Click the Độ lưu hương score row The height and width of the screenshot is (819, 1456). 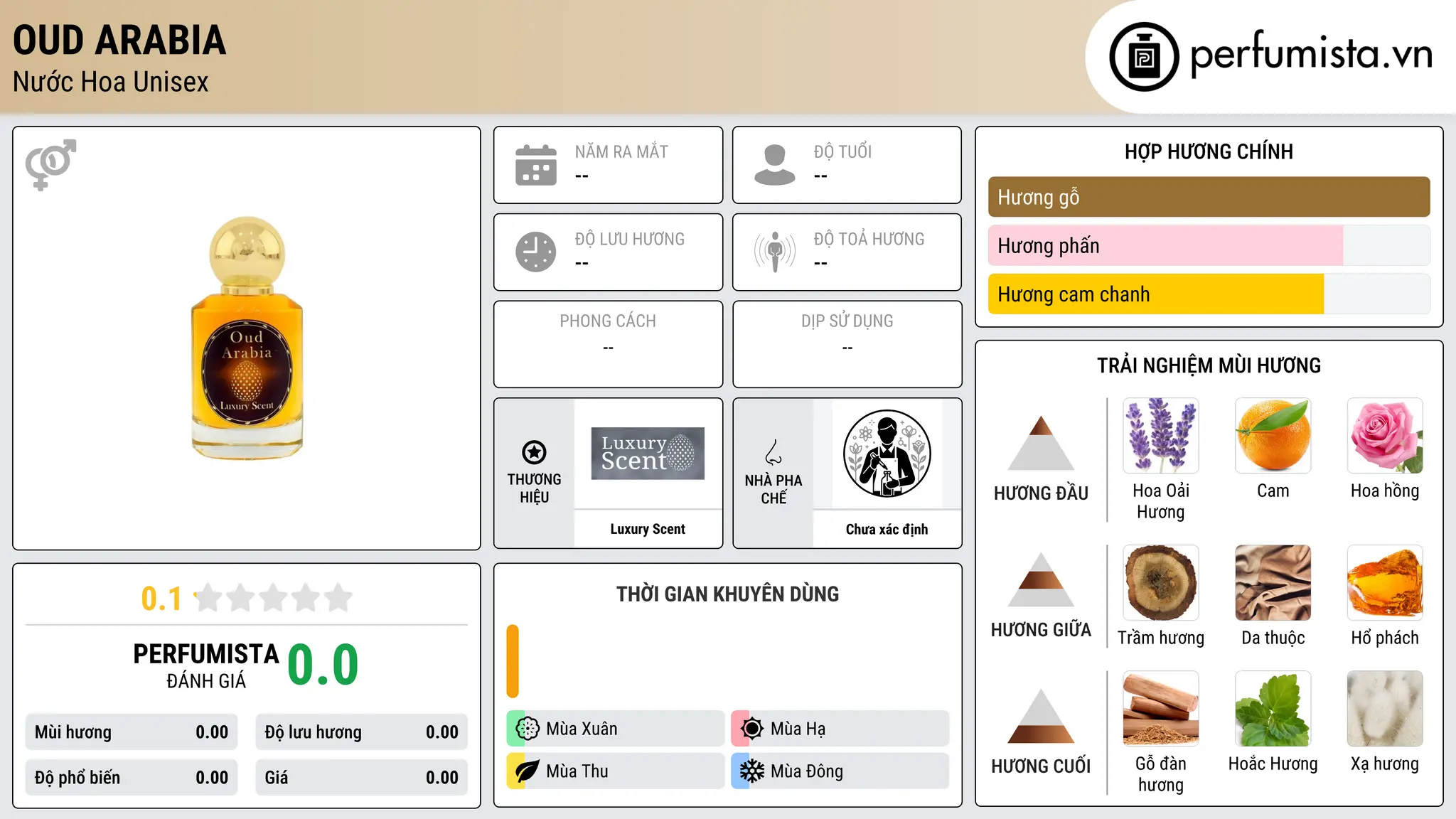[x=362, y=732]
